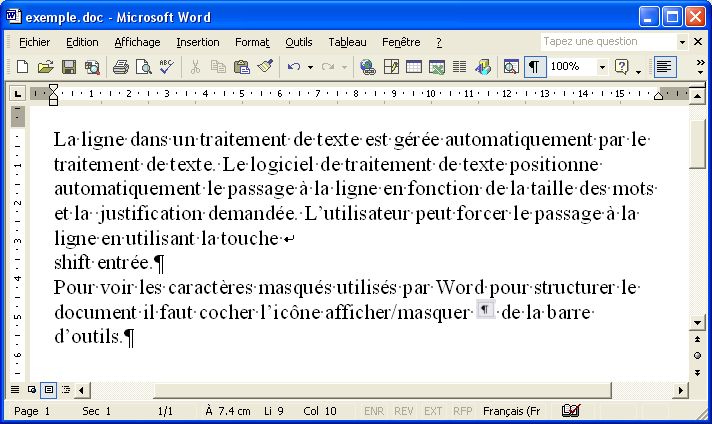The width and height of the screenshot is (712, 424).
Task: Open the Fenêtre menu
Action: (x=401, y=42)
